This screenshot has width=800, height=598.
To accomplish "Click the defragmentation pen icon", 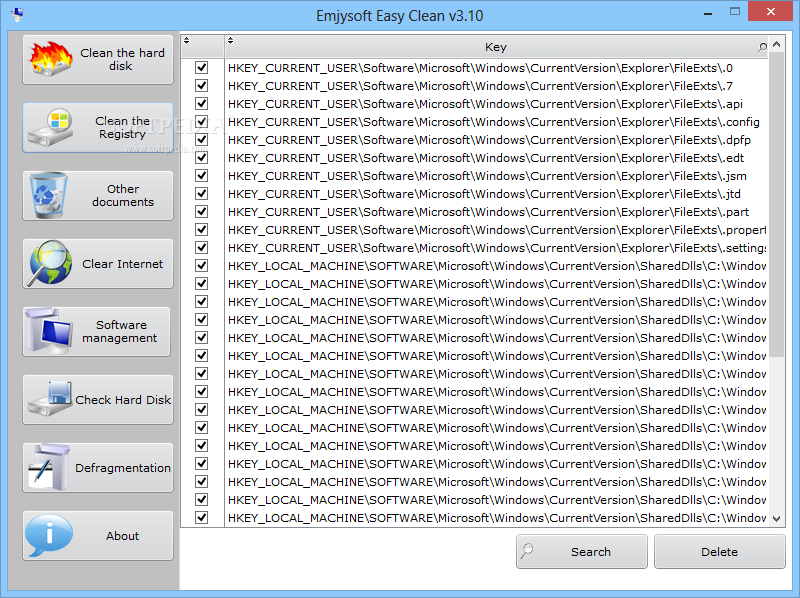I will [x=49, y=467].
